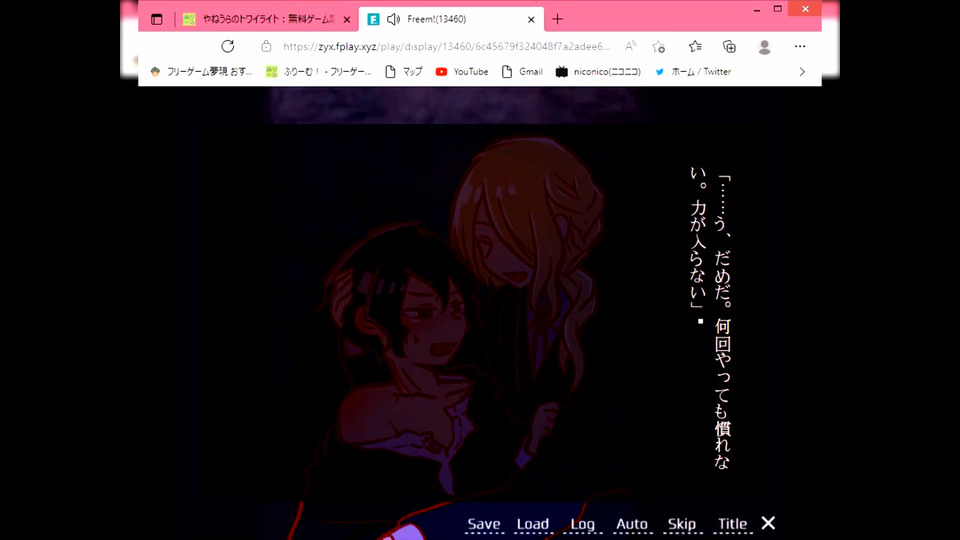
Task: Toggle Skip mode in the game
Action: 681,524
